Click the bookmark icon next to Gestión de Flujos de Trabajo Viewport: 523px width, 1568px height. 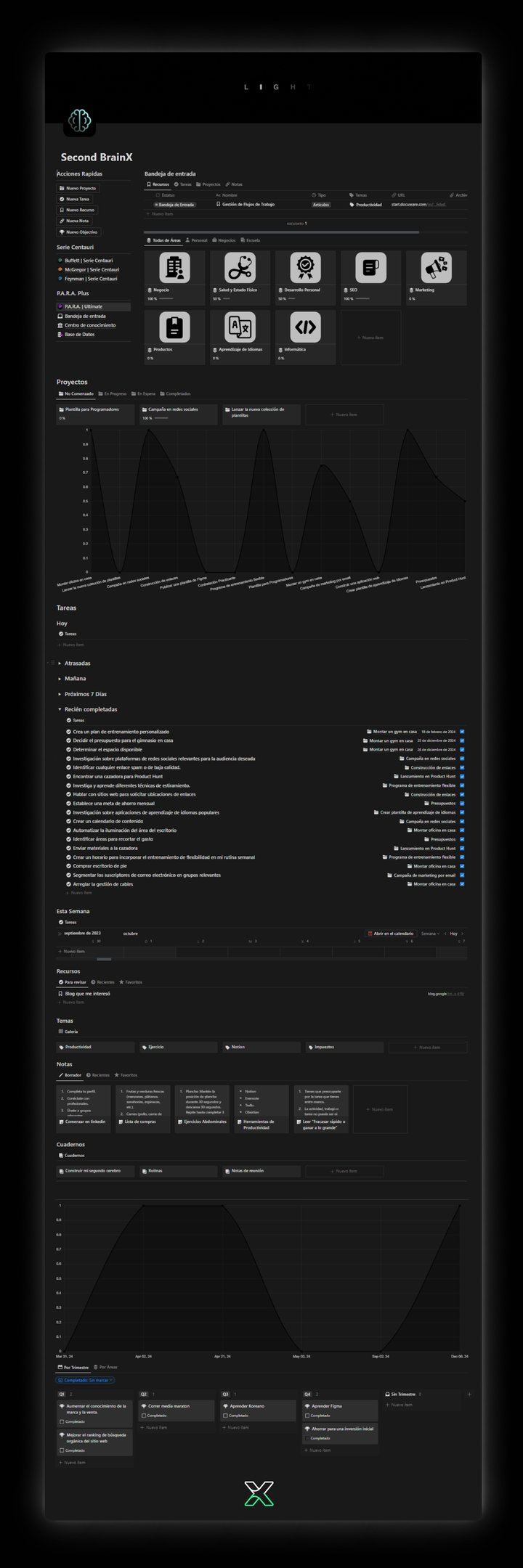click(219, 205)
